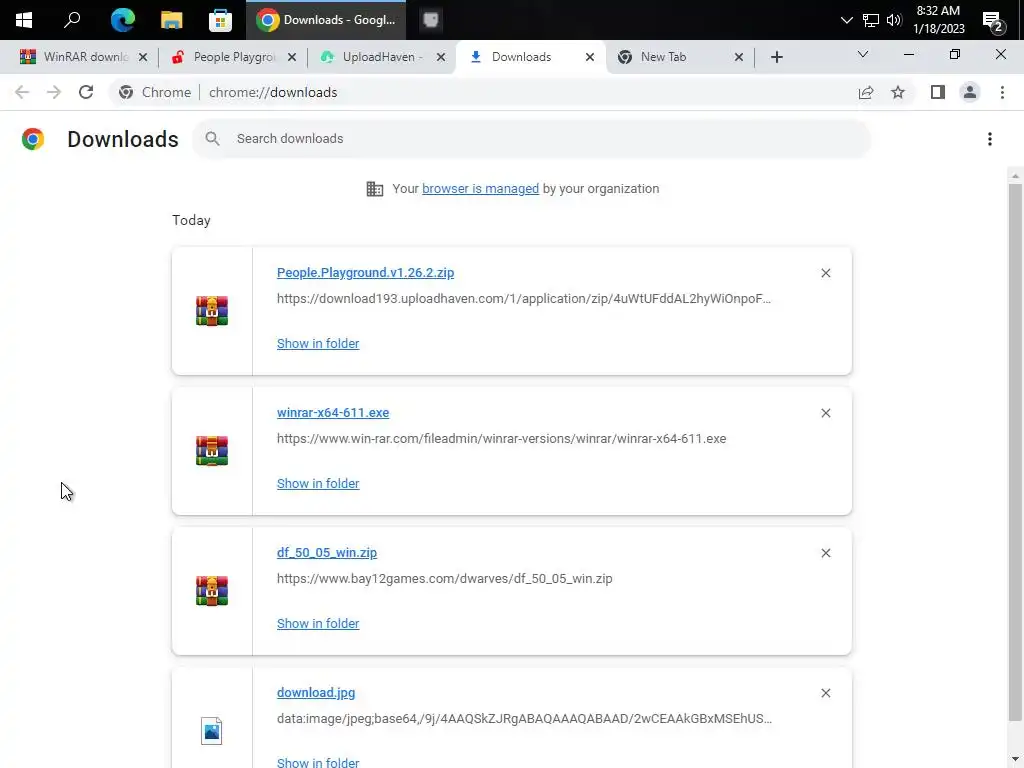Screen dimensions: 1024x768
Task: Go back in browser history
Action: [22, 92]
